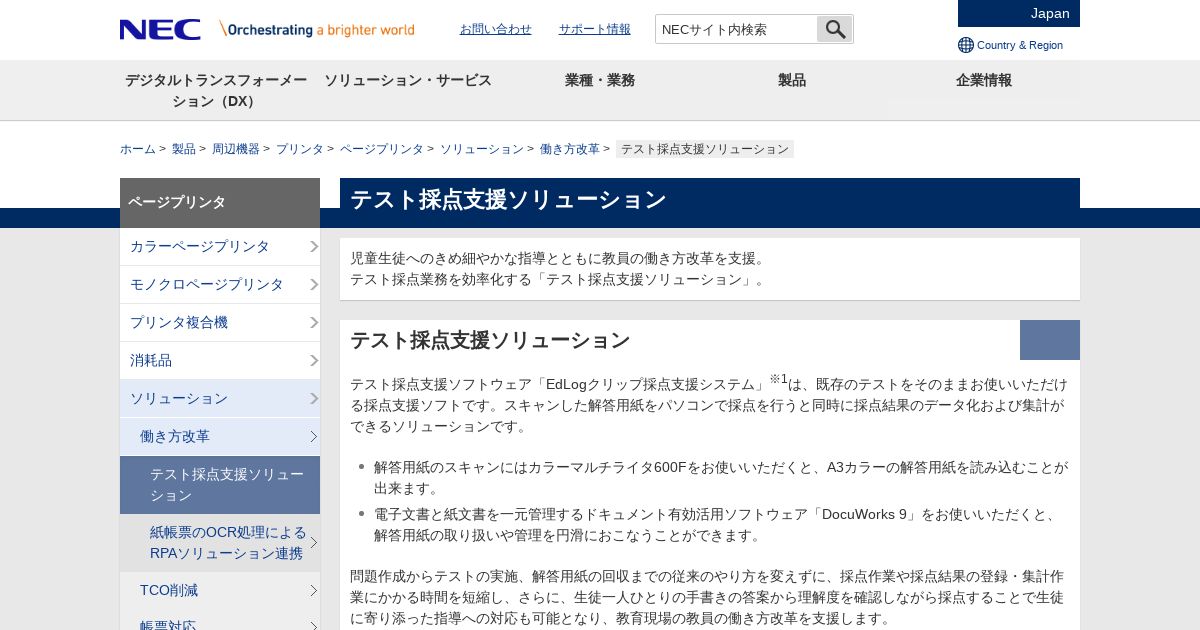Screen dimensions: 1200x630
Task: Expand the モノクロページプリンタ chevron
Action: point(313,284)
